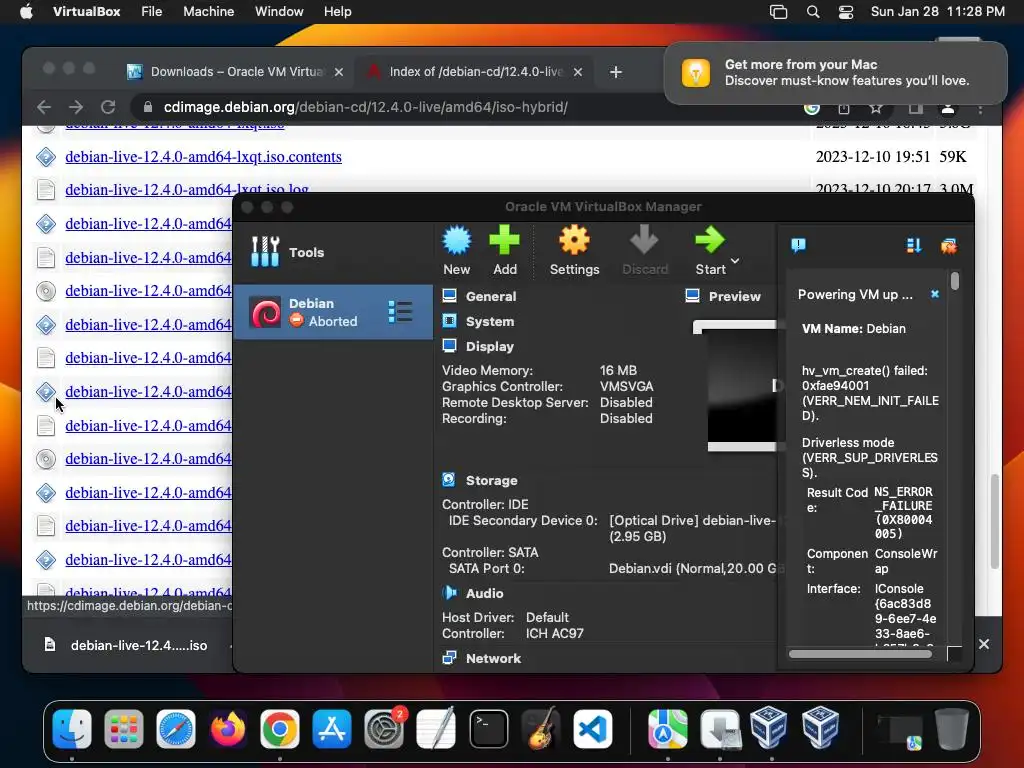The width and height of the screenshot is (1024, 768).
Task: Open GarageBand from the Dock
Action: point(541,729)
